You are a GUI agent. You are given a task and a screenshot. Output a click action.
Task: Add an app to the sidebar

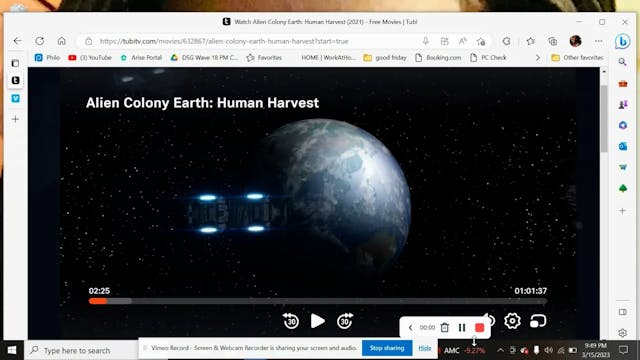622,211
